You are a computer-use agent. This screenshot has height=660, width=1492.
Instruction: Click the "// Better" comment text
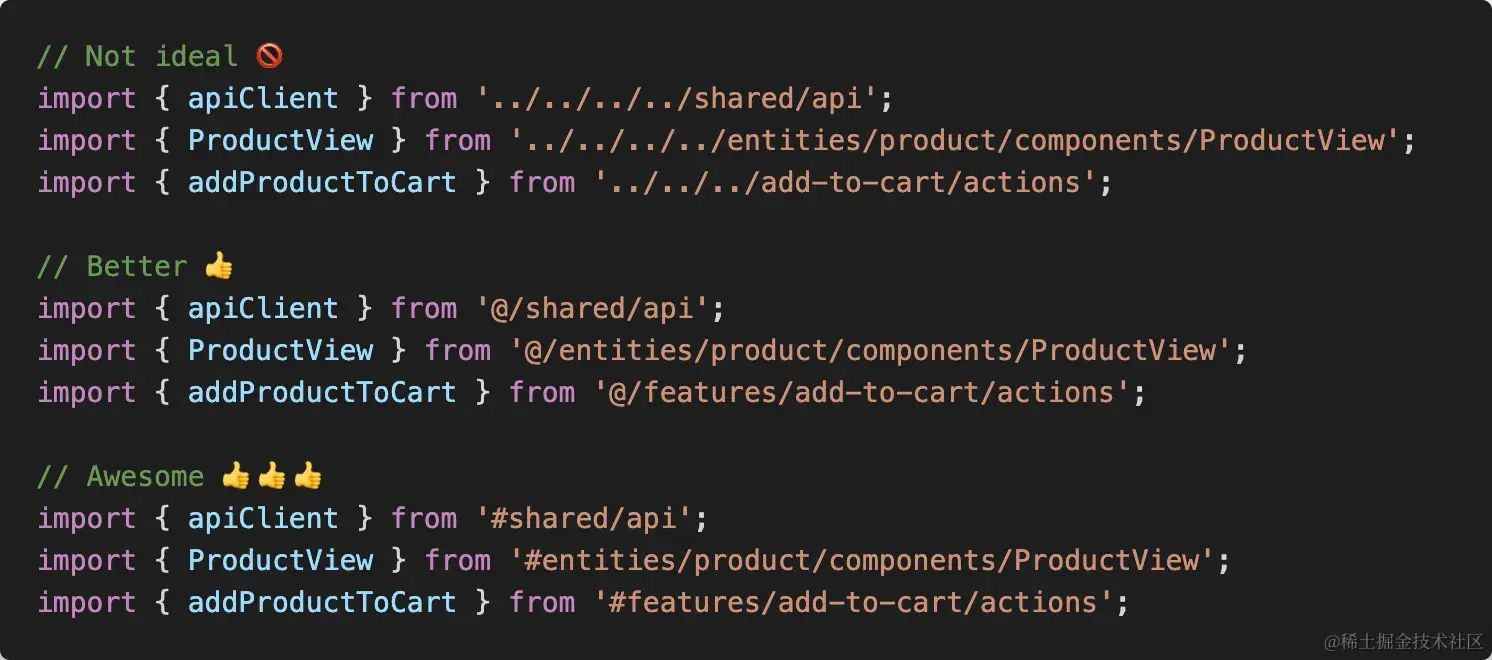click(112, 266)
